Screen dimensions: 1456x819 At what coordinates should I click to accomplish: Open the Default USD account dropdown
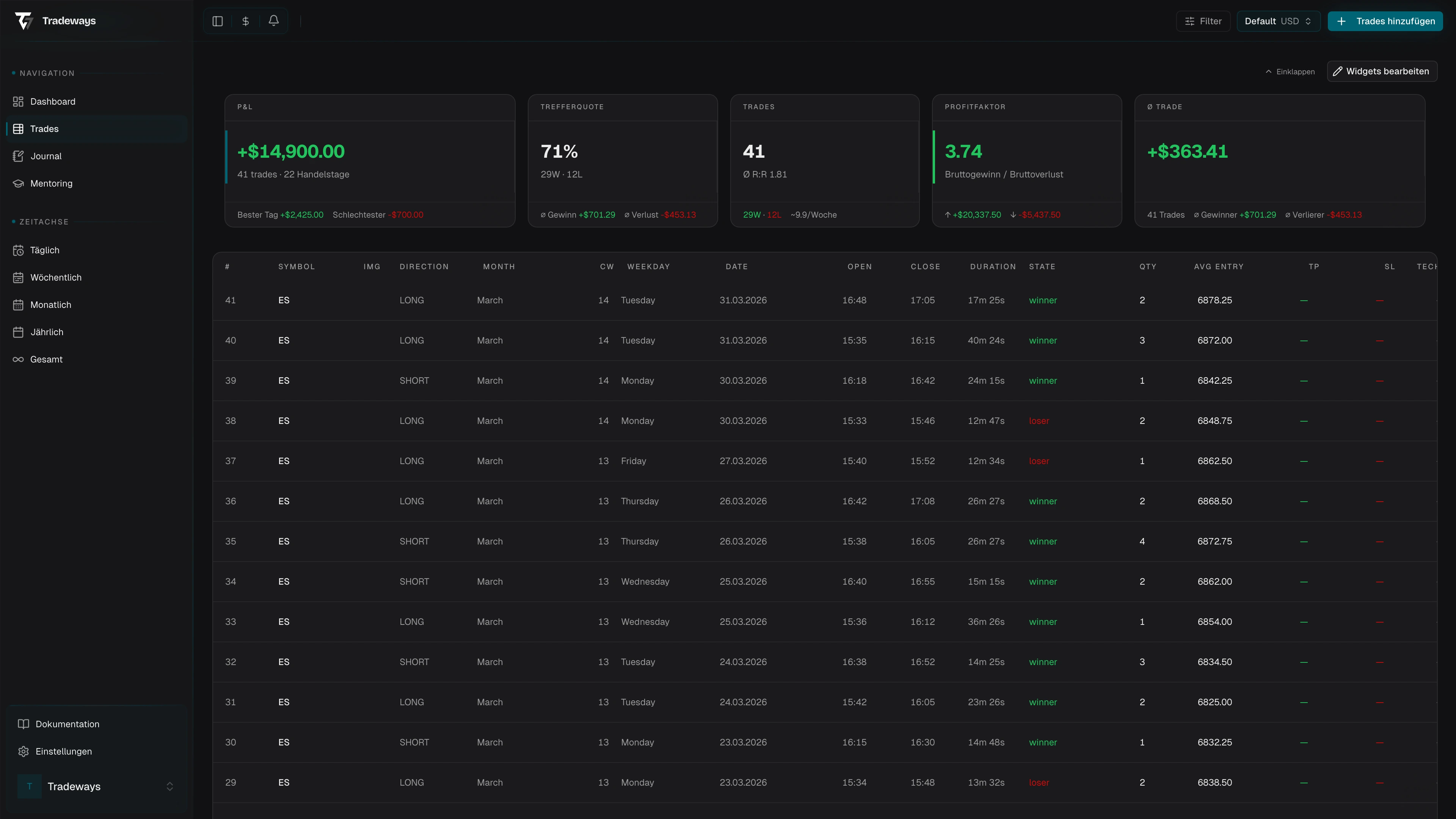coord(1279,21)
